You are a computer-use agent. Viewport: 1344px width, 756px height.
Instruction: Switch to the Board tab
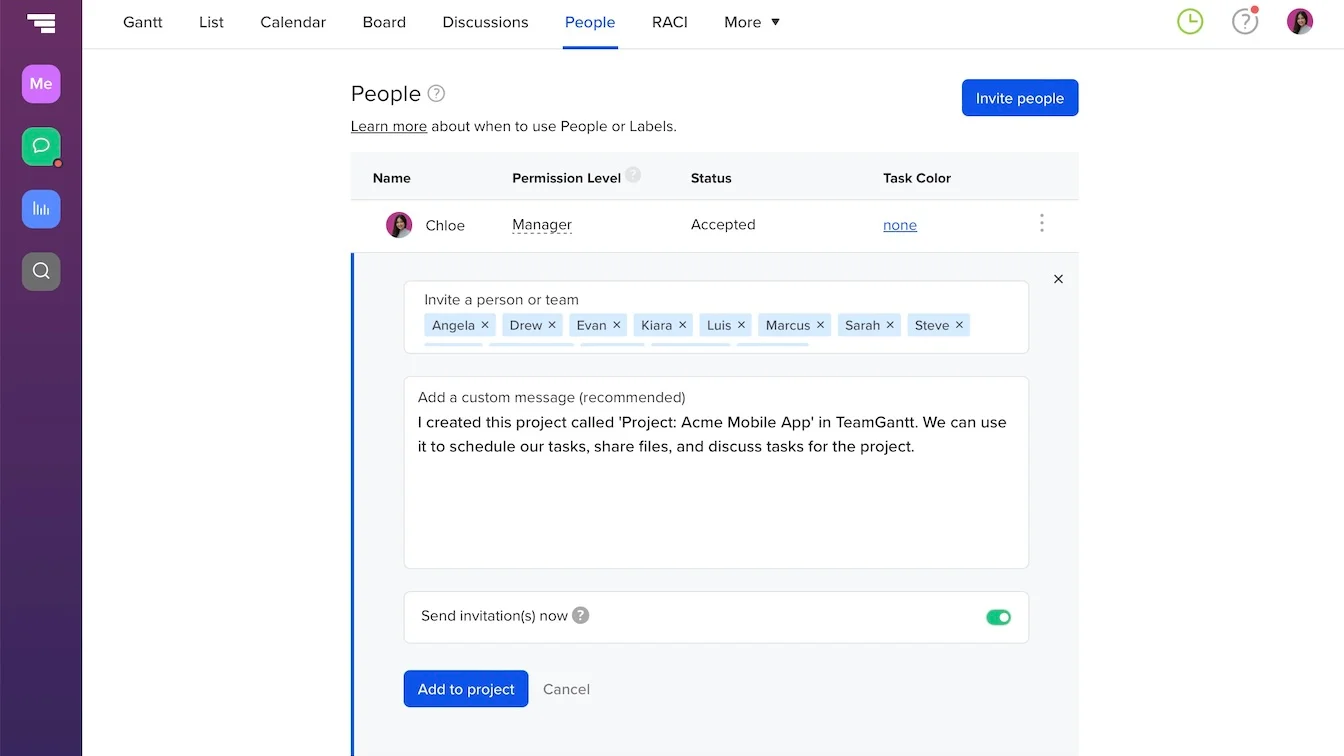coord(384,22)
